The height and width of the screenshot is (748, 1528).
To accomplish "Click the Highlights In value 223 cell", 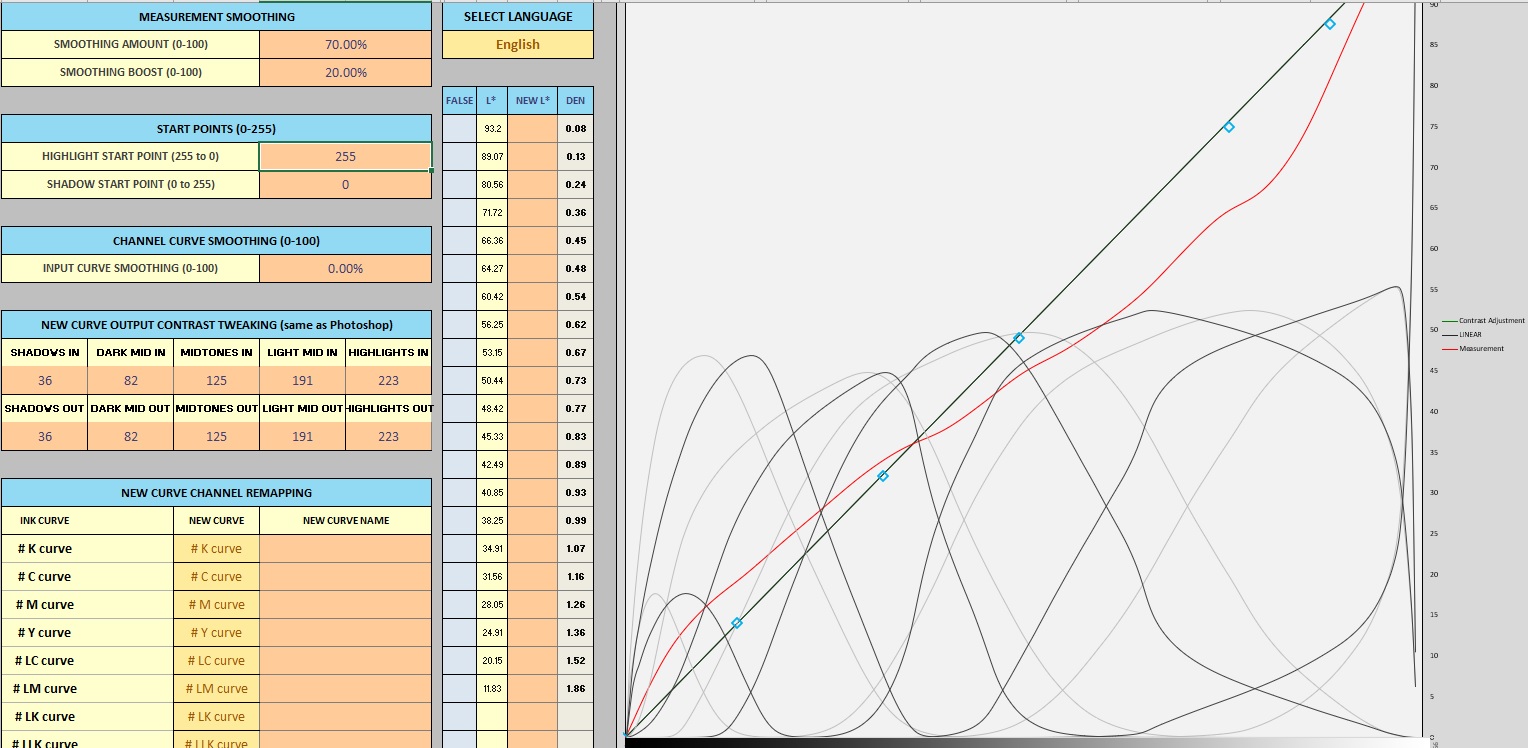I will pos(389,381).
